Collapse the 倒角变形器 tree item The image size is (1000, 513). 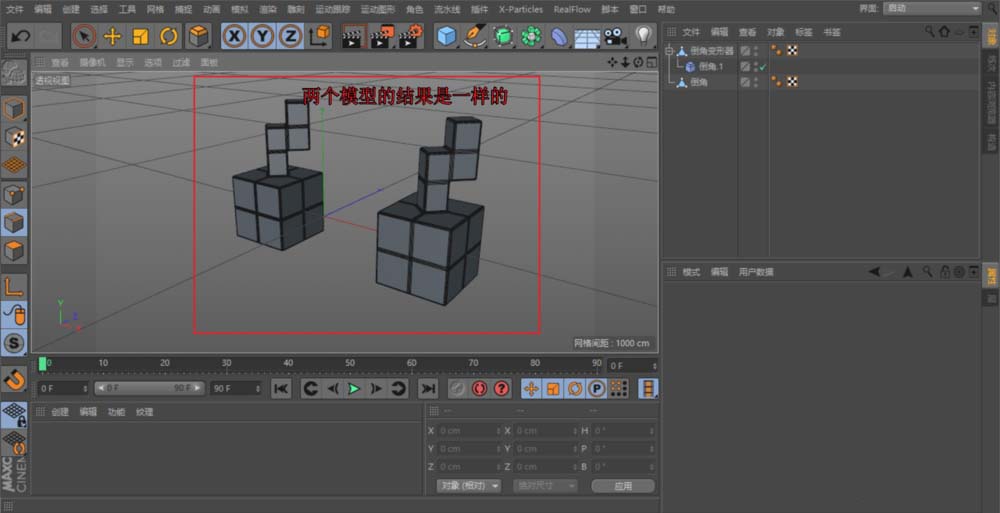click(671, 51)
